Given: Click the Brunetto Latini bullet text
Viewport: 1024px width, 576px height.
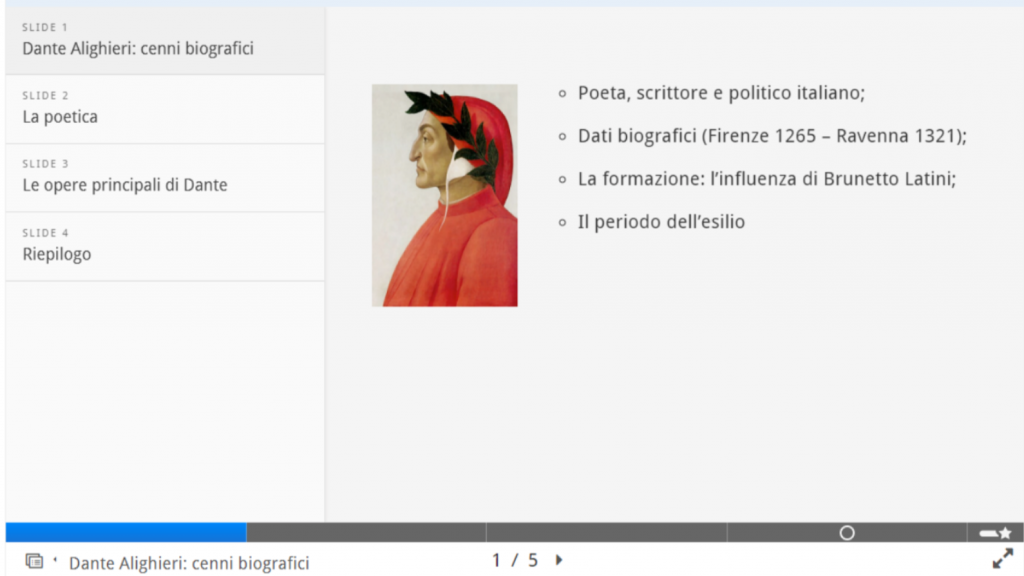Looking at the screenshot, I should (767, 179).
